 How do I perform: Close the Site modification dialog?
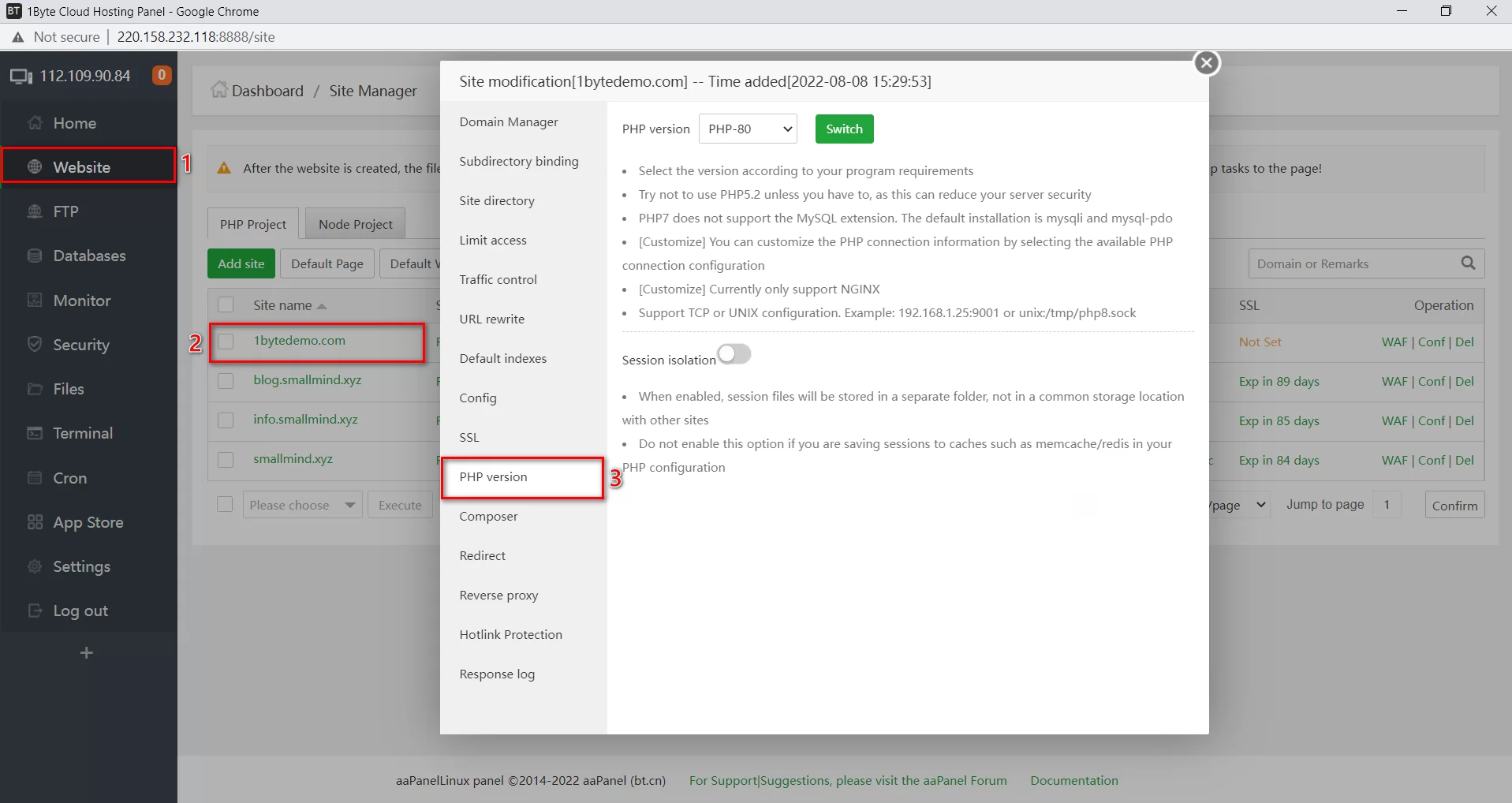point(1206,63)
